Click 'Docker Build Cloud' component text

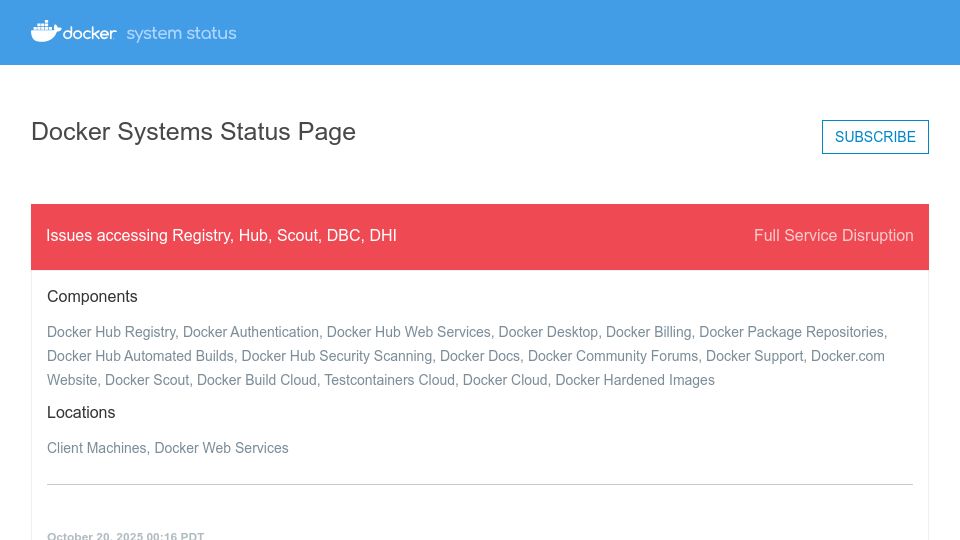point(257,380)
